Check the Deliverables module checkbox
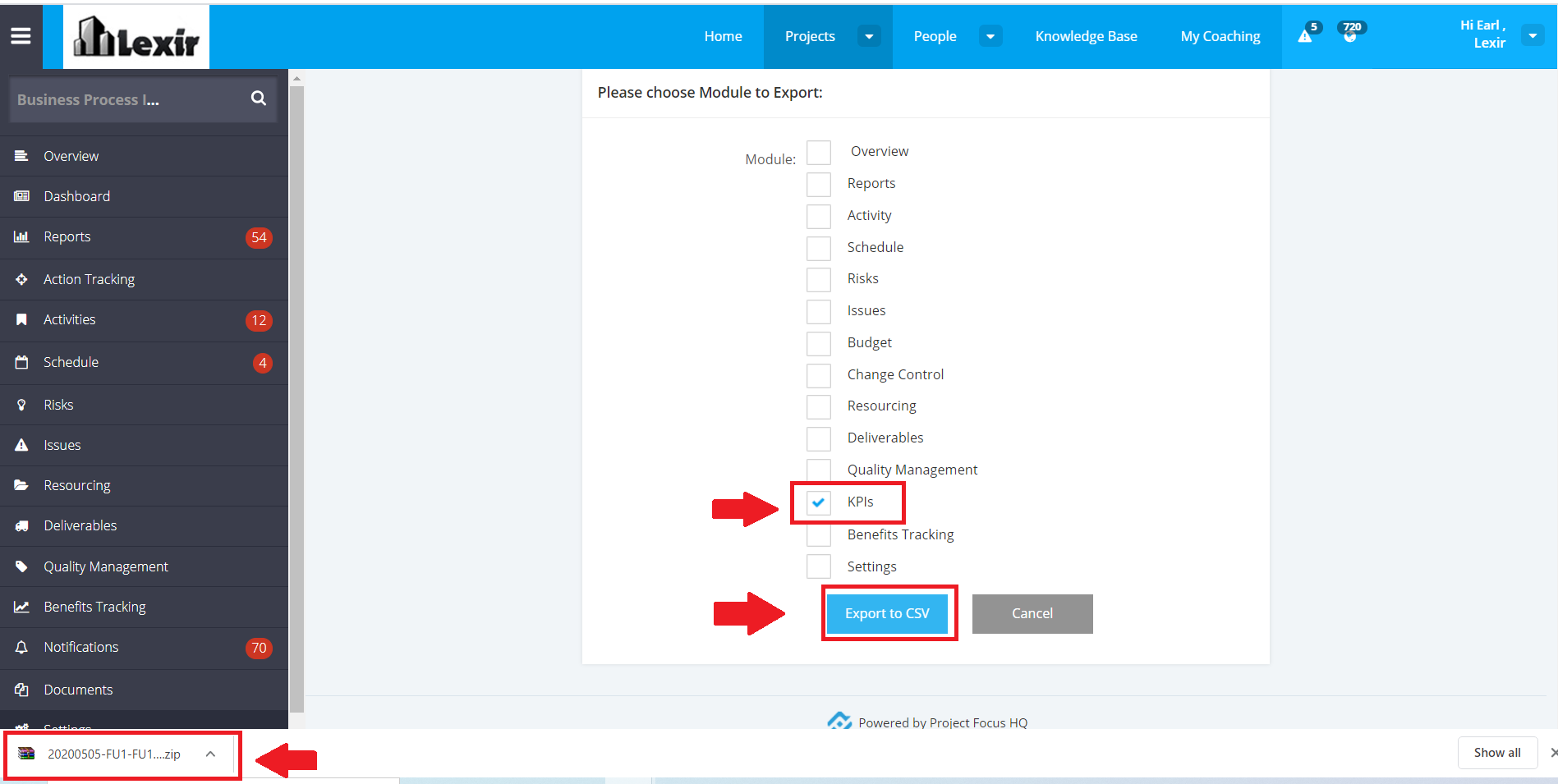The height and width of the screenshot is (784, 1558). click(x=819, y=439)
